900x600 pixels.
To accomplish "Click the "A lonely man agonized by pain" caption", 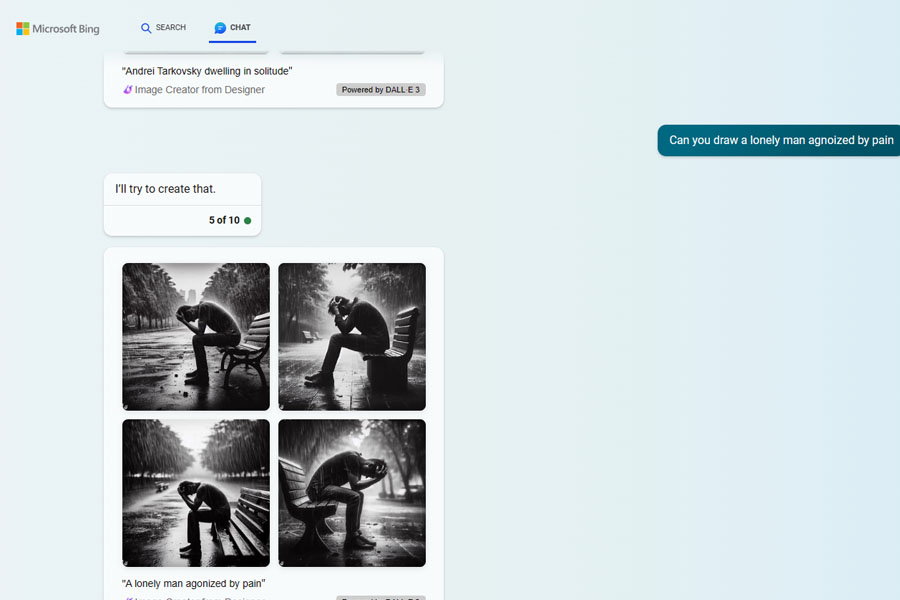I will tap(194, 583).
